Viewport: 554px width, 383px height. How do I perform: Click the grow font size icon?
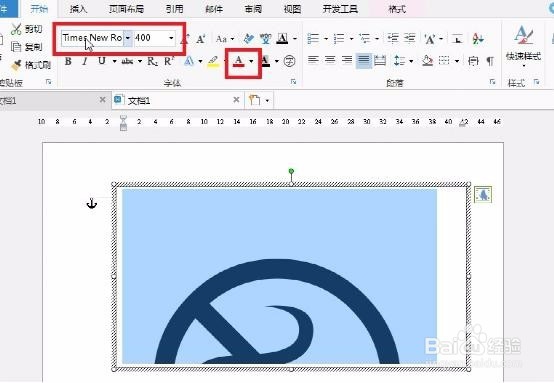click(x=185, y=39)
